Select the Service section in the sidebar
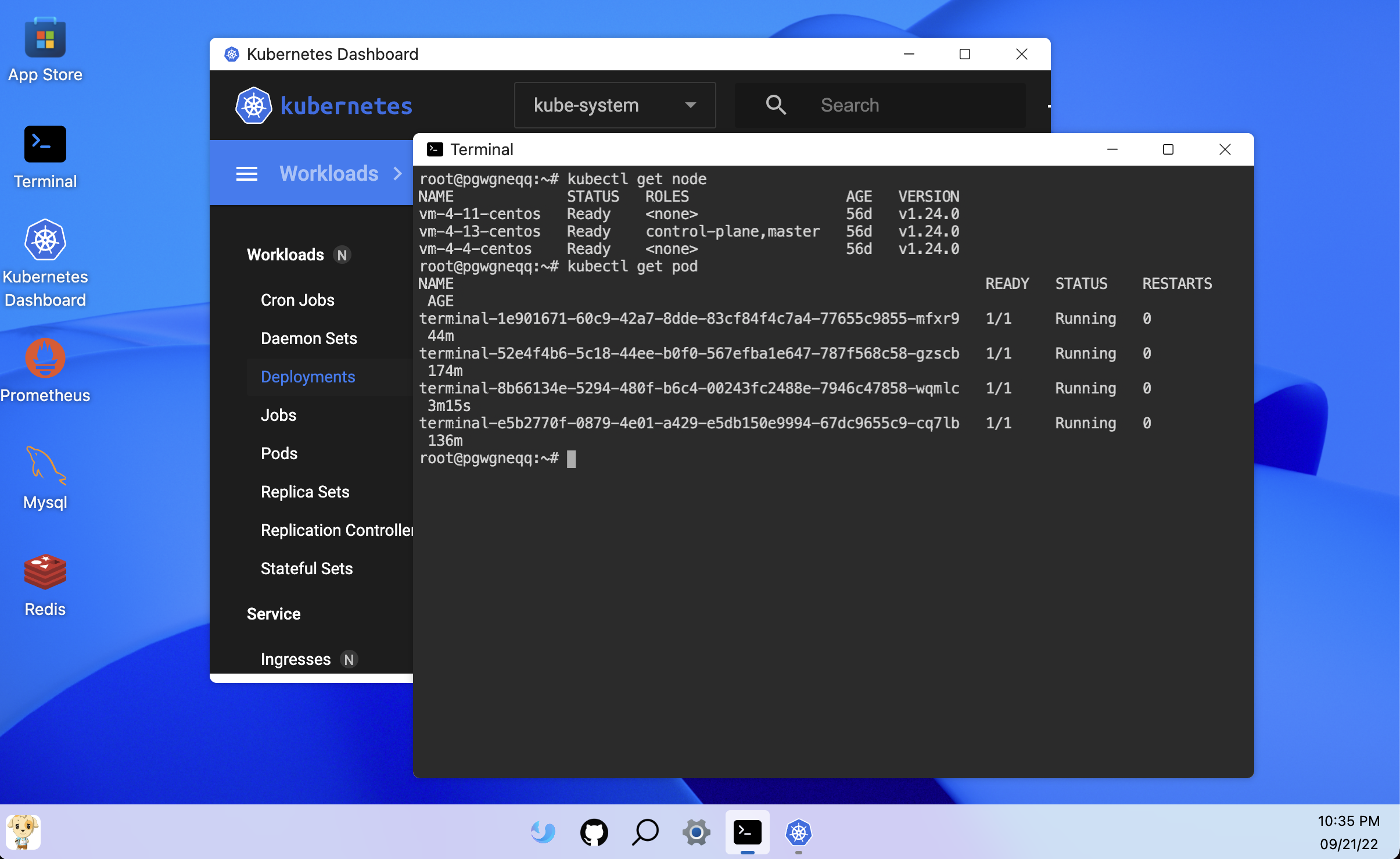Viewport: 1400px width, 859px height. click(273, 614)
